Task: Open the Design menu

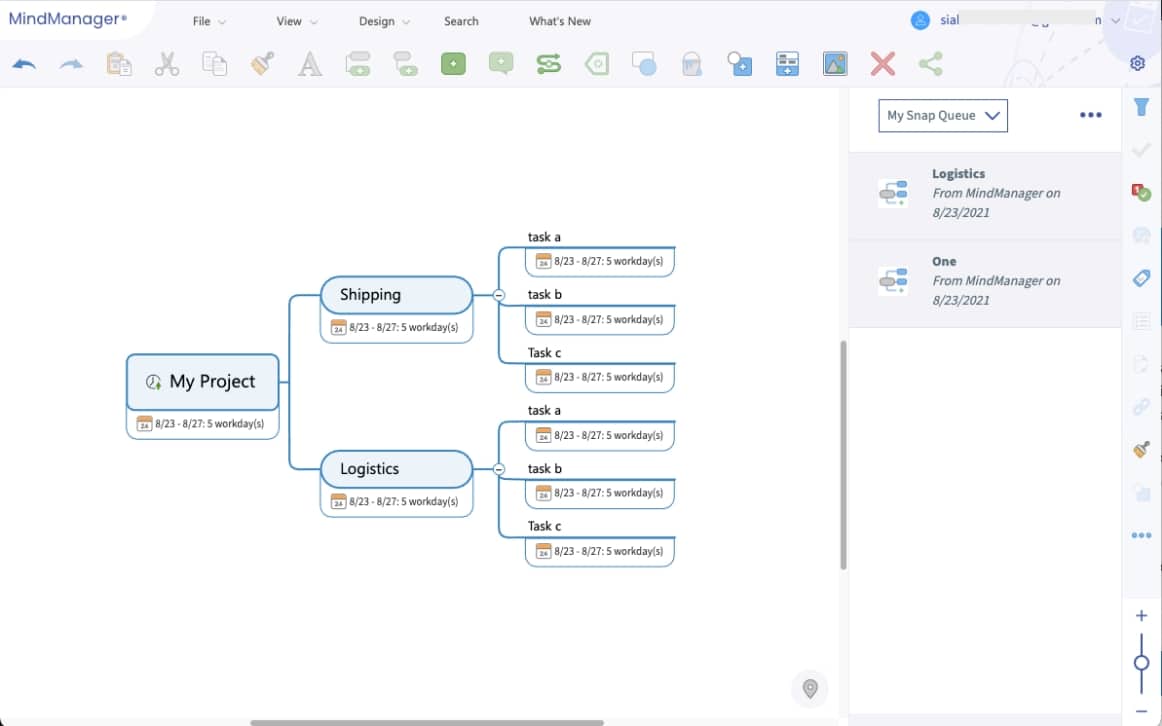Action: (383, 21)
